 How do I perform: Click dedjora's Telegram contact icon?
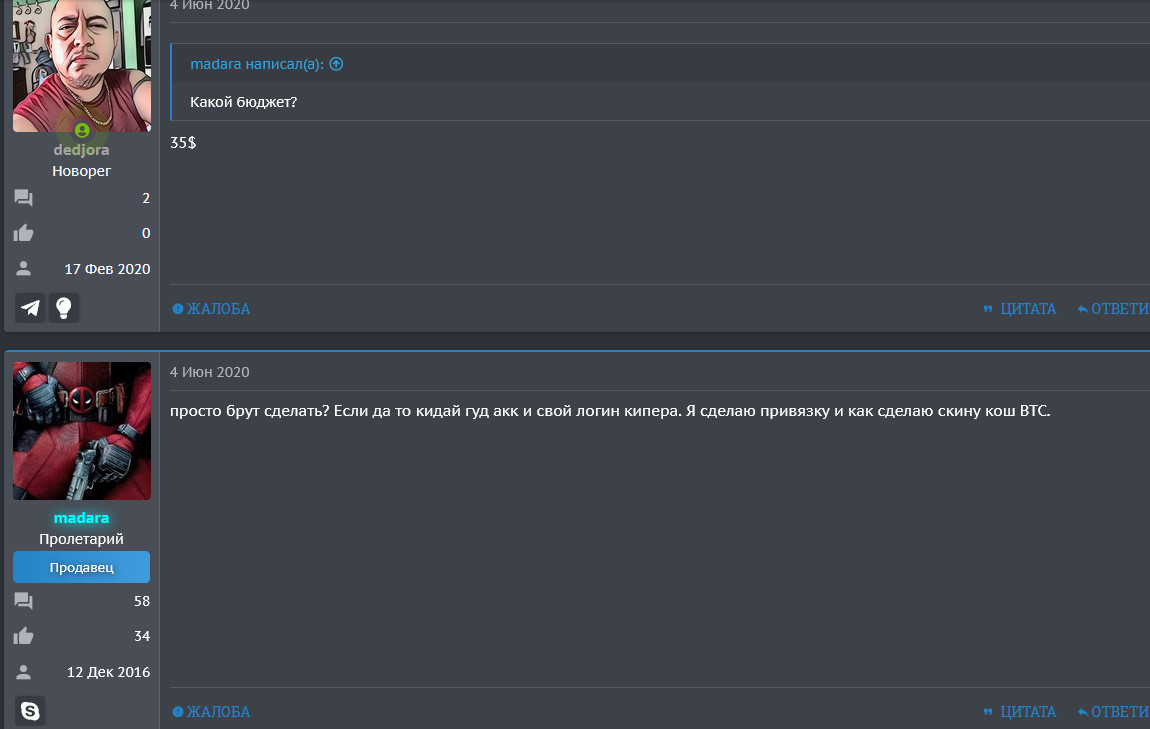click(31, 308)
